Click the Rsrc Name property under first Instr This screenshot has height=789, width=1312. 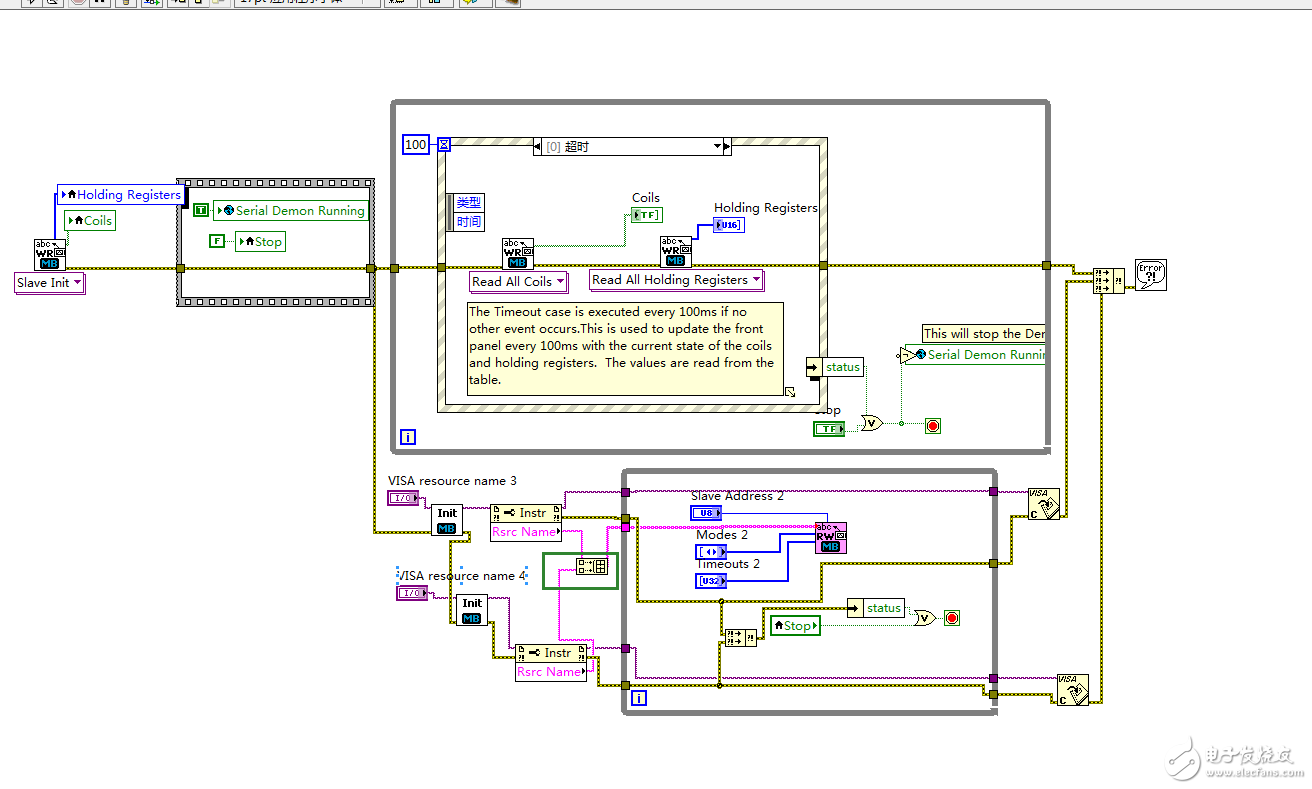click(525, 532)
